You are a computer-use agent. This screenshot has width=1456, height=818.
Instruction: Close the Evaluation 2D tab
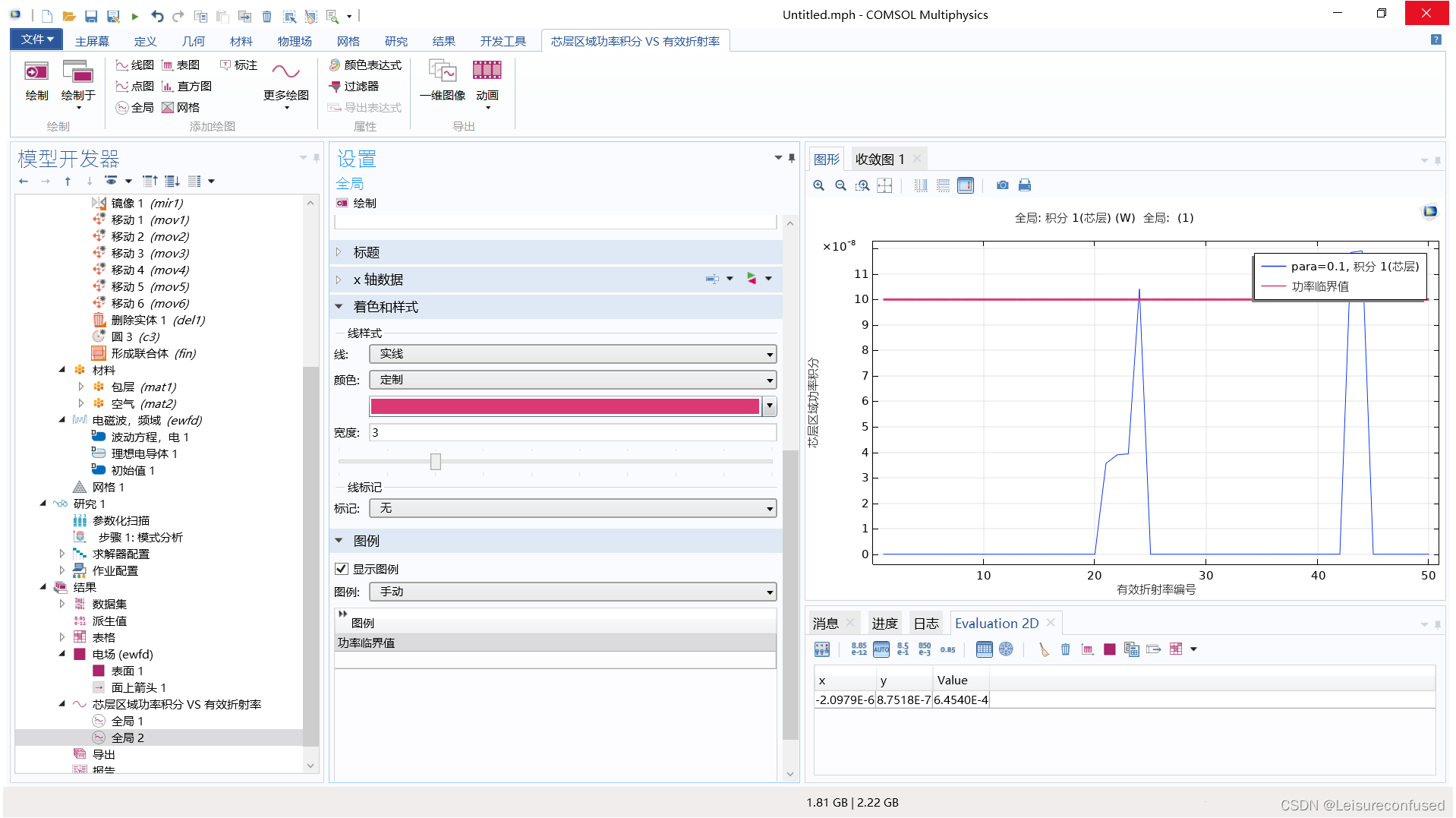point(1051,623)
